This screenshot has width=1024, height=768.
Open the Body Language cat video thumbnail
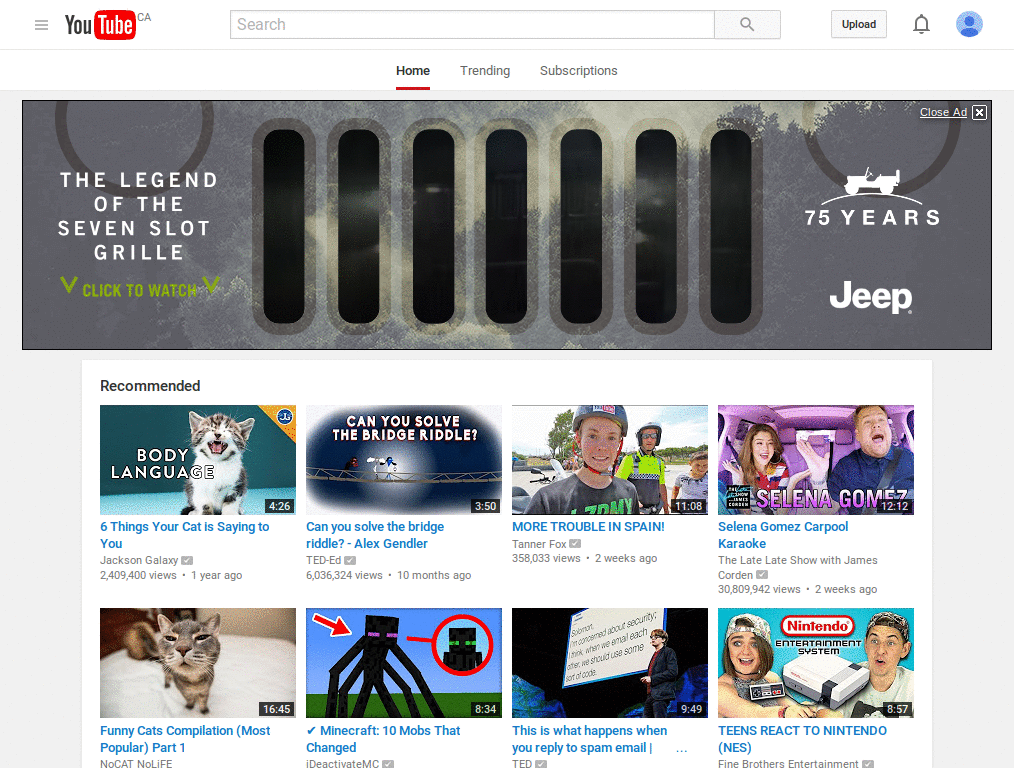point(198,460)
